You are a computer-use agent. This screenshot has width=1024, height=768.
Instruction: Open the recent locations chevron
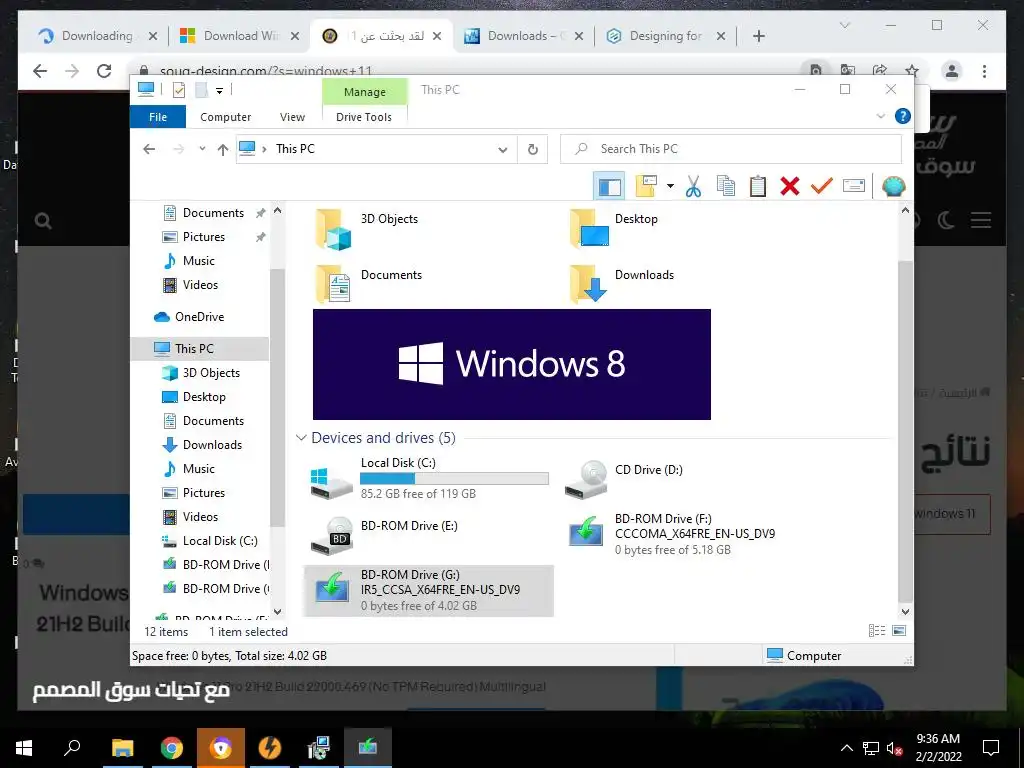click(202, 150)
